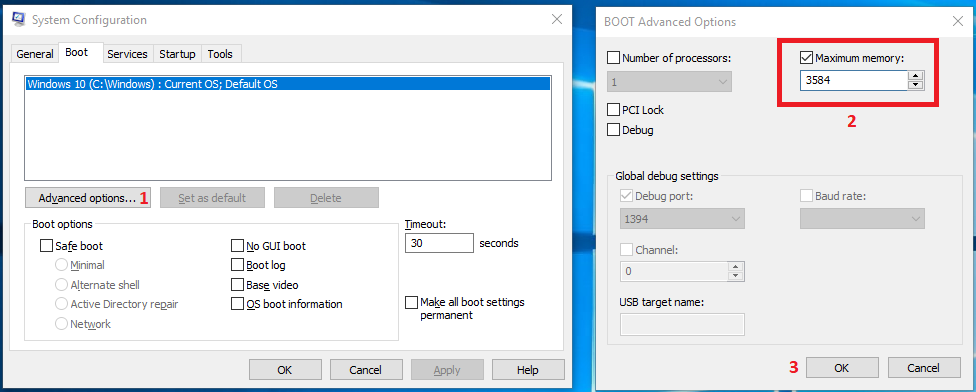Enable the No GUI boot checkbox

pyautogui.click(x=237, y=246)
